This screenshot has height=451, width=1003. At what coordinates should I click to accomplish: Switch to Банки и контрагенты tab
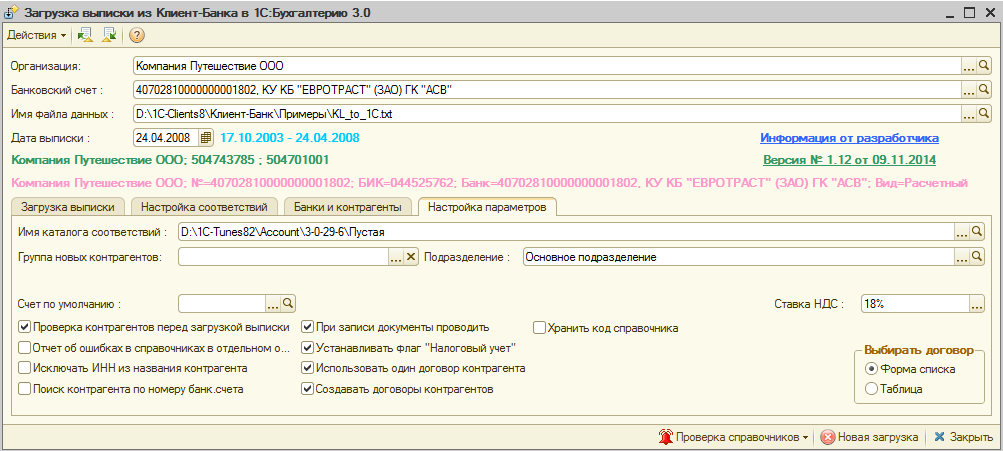tap(347, 207)
